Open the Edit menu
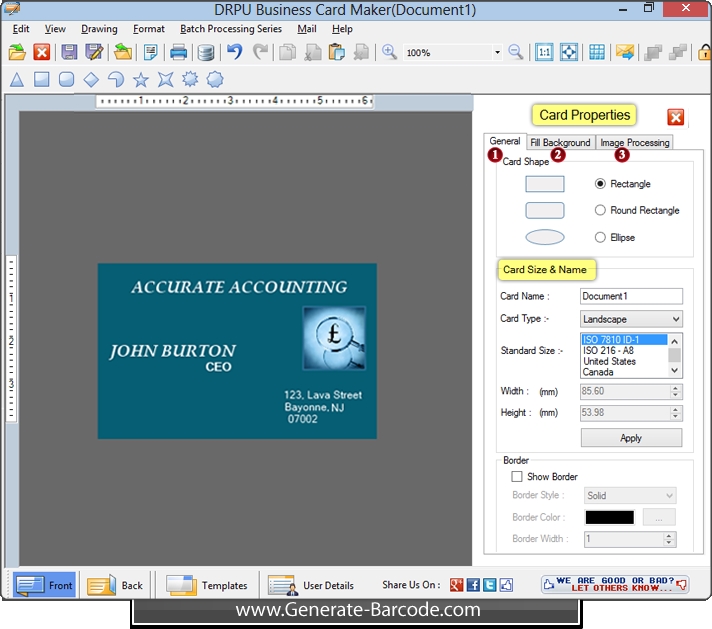This screenshot has height=629, width=712. click(x=21, y=29)
